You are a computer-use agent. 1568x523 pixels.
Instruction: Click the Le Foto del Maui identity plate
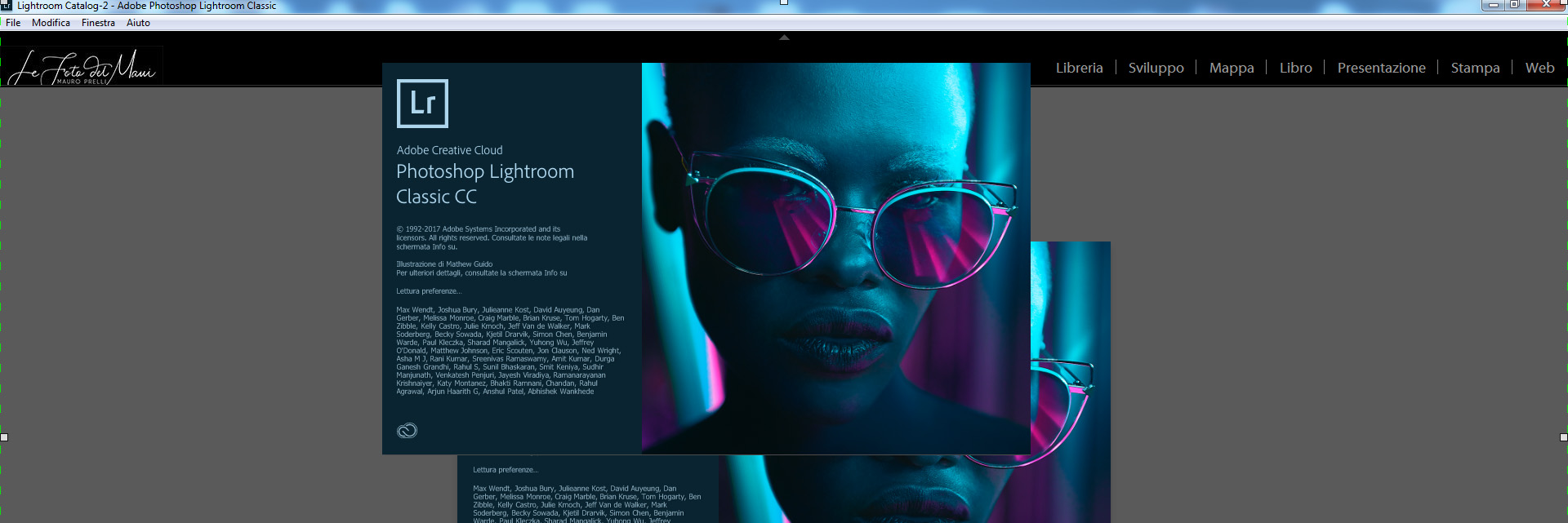[82, 68]
